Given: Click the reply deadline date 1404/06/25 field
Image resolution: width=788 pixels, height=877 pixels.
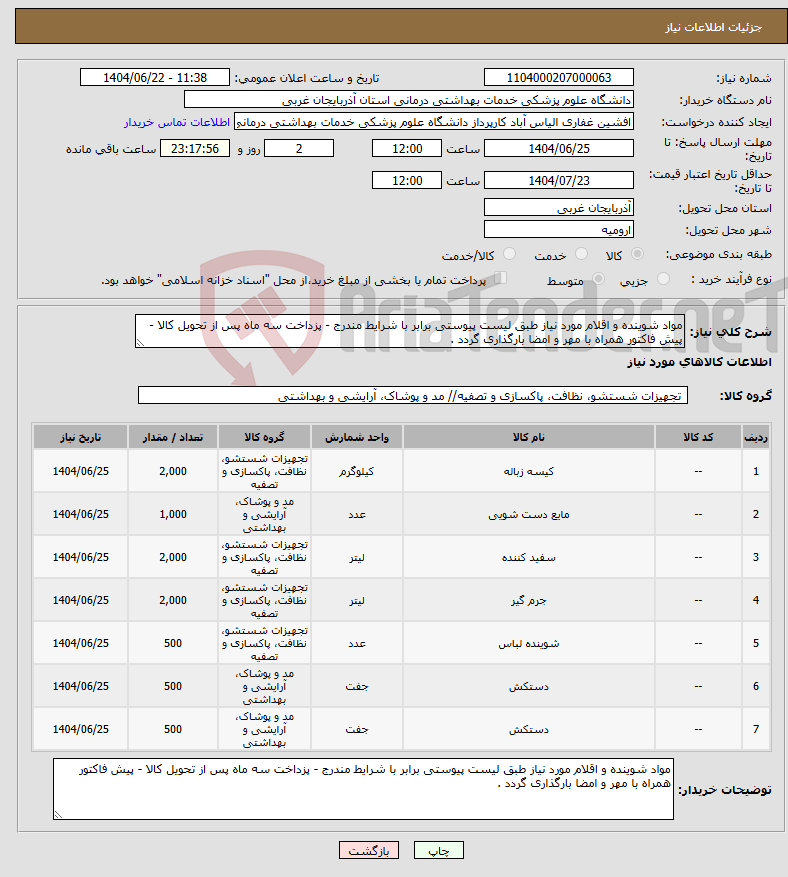Looking at the screenshot, I should click(x=559, y=149).
